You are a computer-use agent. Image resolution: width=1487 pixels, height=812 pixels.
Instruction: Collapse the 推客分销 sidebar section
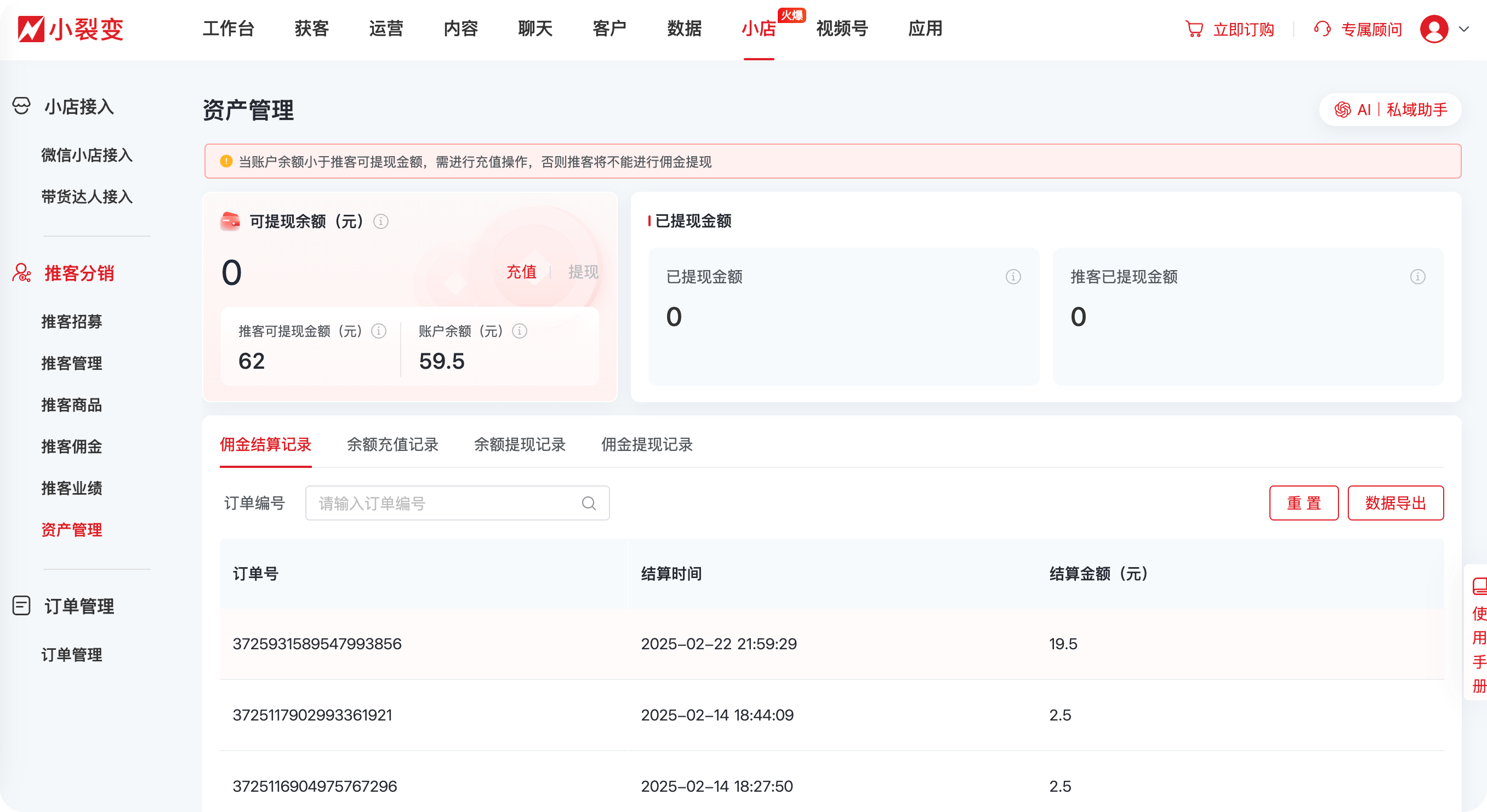(78, 273)
